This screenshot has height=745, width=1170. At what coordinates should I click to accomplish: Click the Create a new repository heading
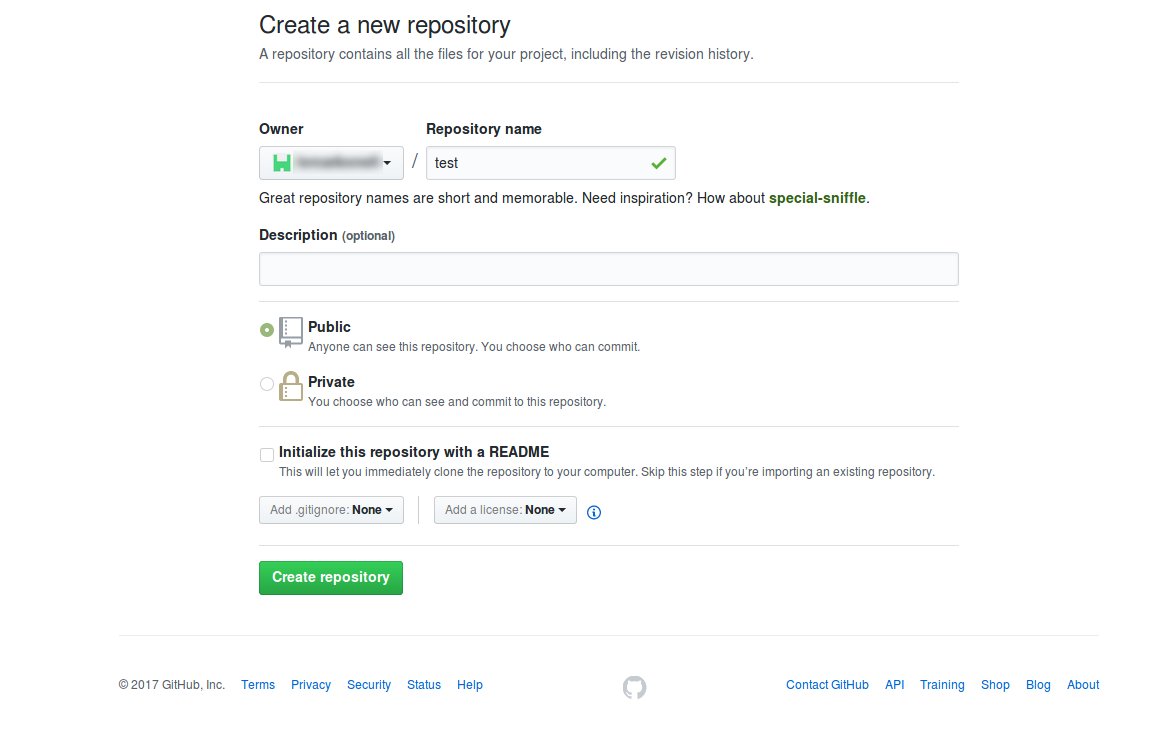(384, 25)
